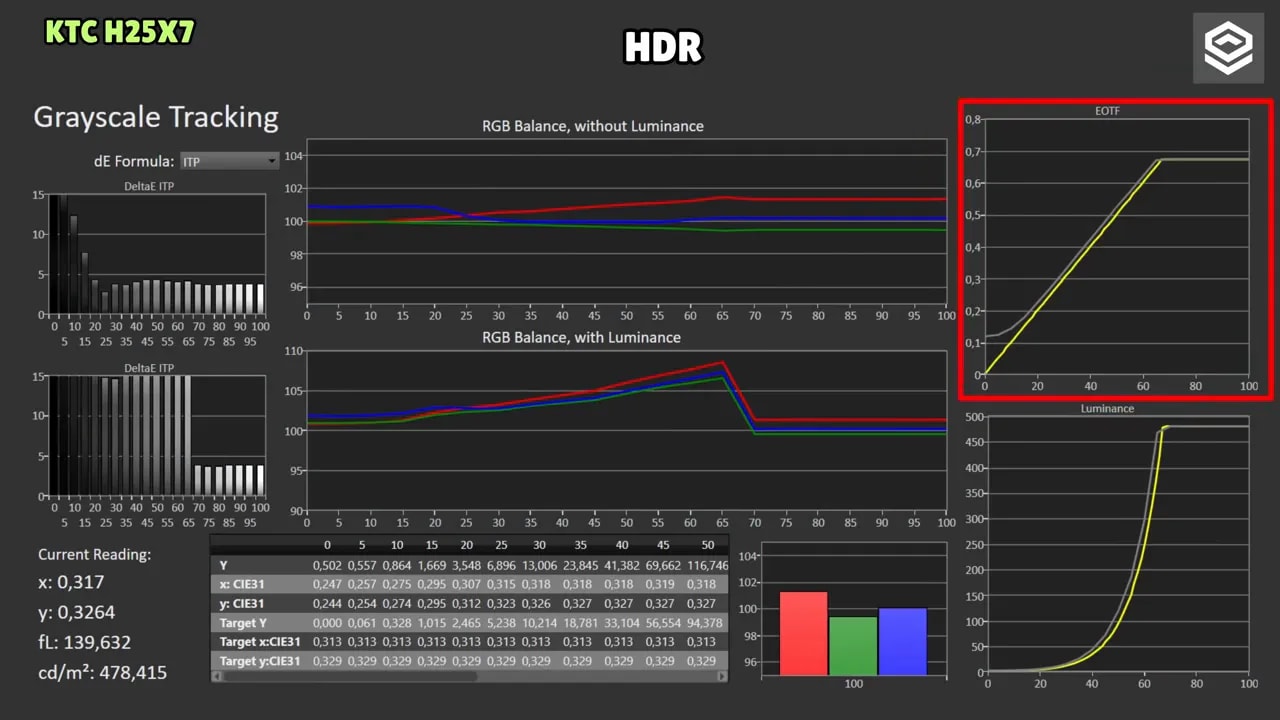The width and height of the screenshot is (1280, 720).
Task: Click the Current Reading: label
Action: click(x=95, y=554)
